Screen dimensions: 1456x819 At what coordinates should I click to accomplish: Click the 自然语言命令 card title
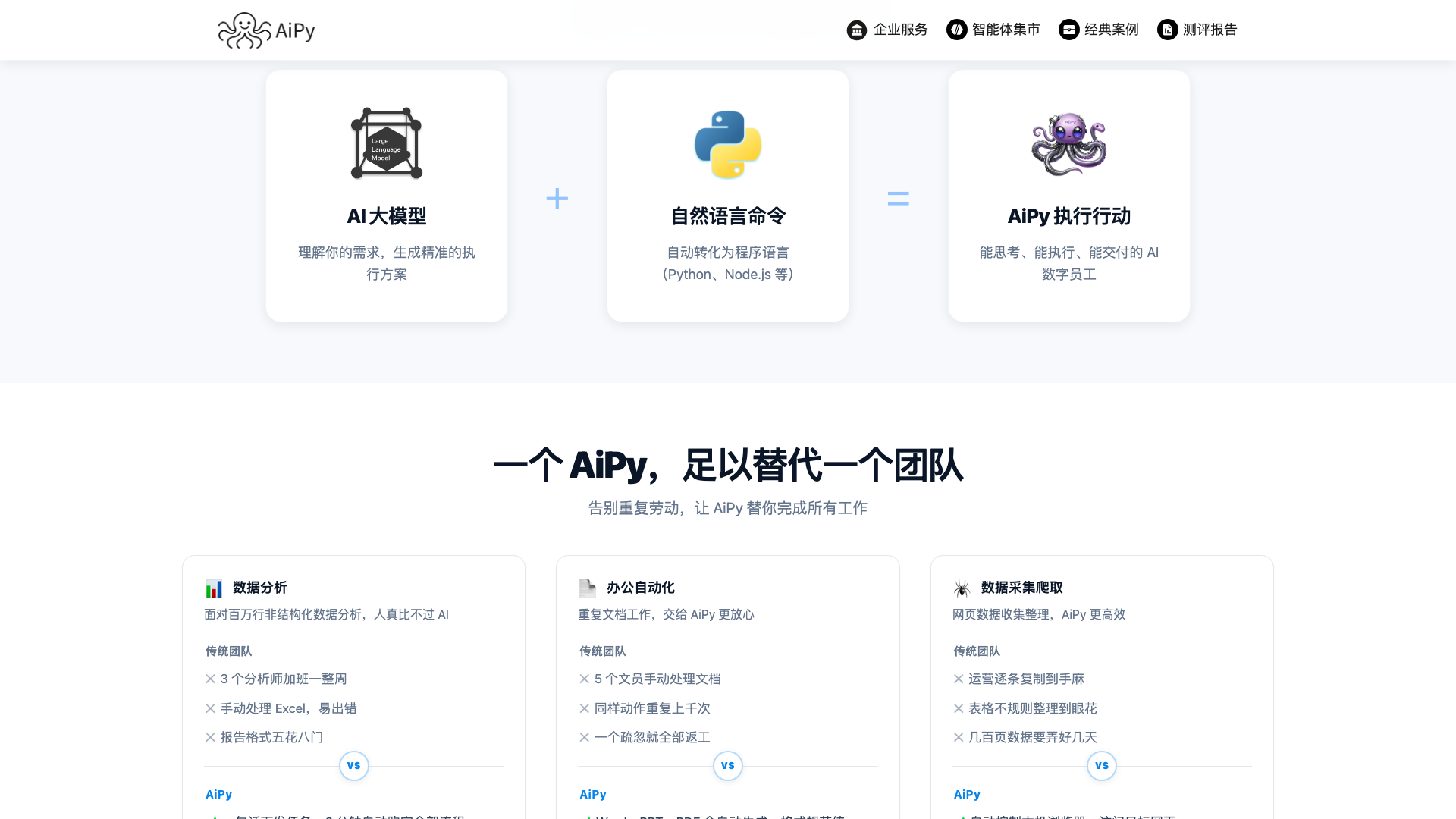click(x=728, y=216)
